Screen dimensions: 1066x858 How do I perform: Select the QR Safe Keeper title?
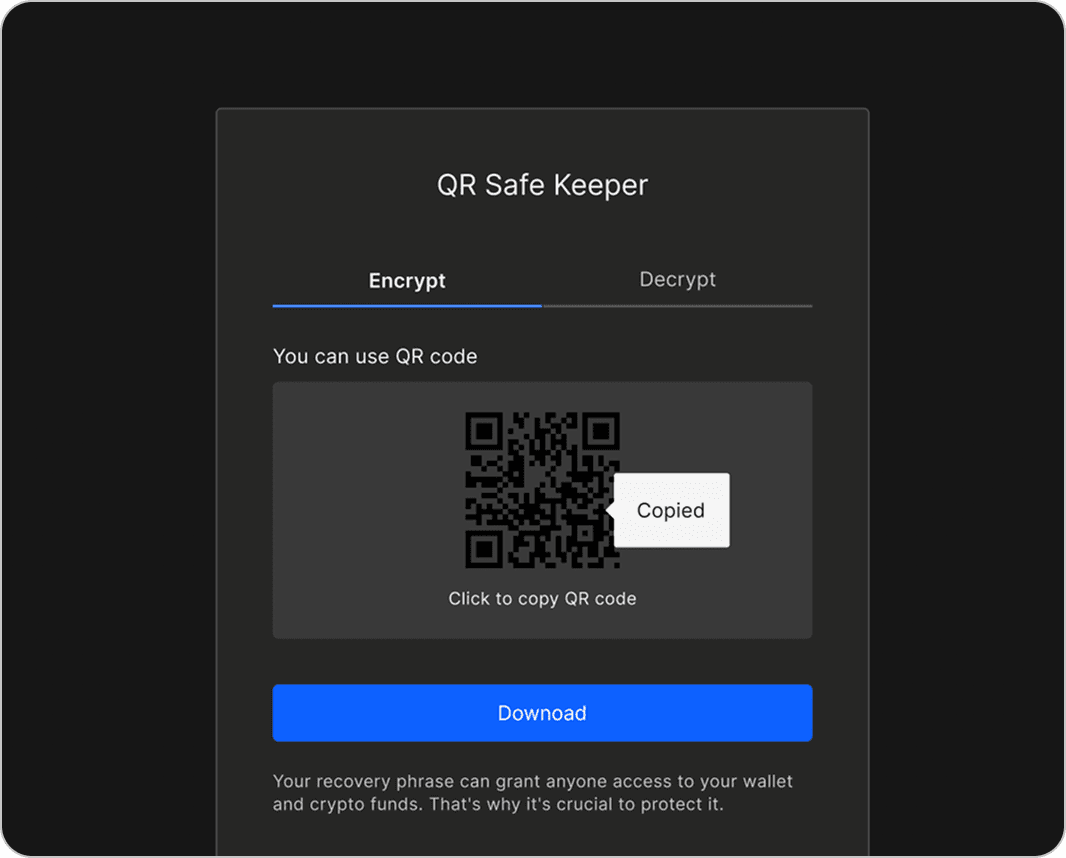(x=542, y=185)
